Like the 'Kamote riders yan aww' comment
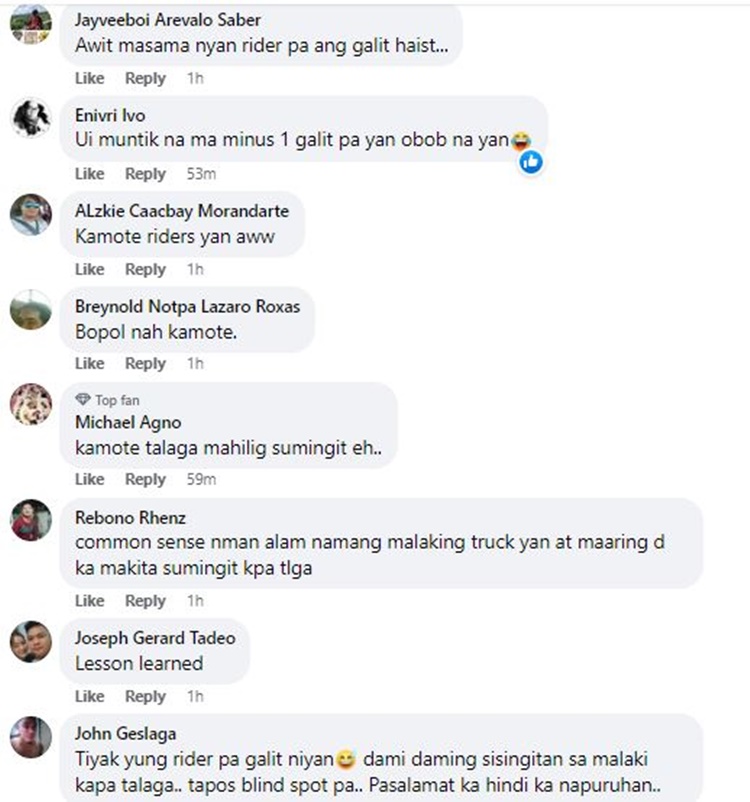Viewport: 750px width, 802px height. click(89, 269)
